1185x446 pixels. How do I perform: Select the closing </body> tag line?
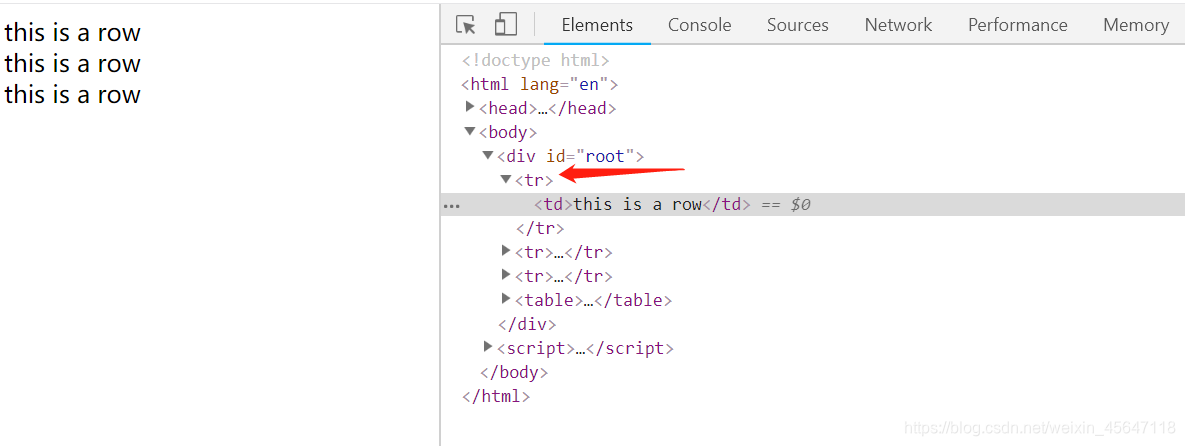514,372
